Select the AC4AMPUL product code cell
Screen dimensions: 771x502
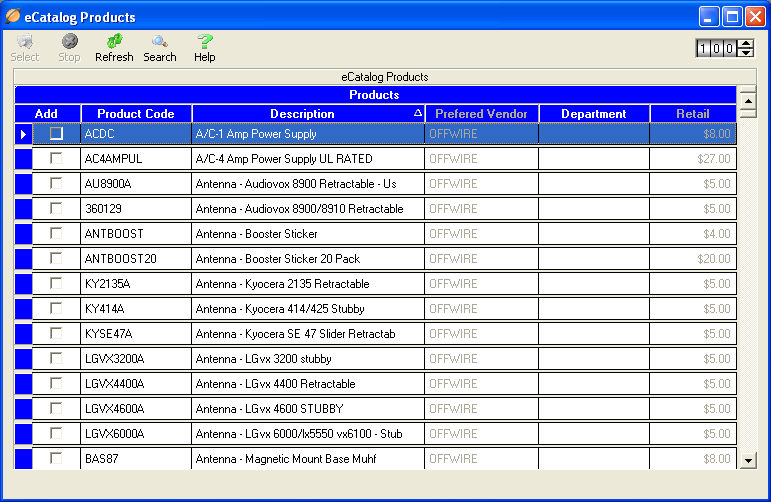coord(136,159)
